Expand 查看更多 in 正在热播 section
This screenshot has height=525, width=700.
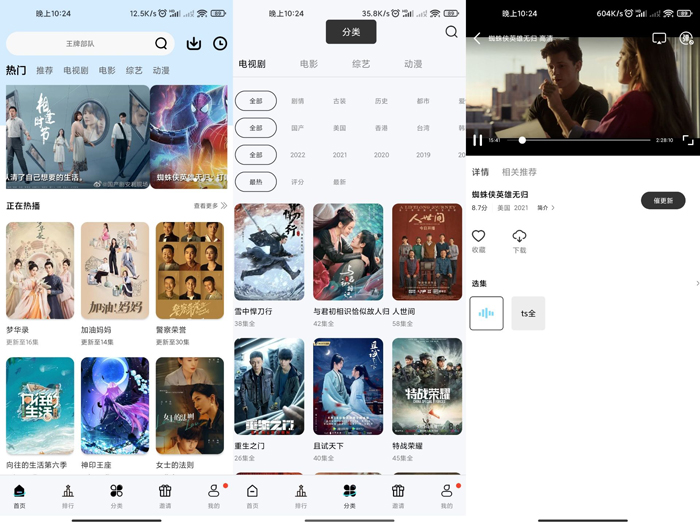point(210,206)
